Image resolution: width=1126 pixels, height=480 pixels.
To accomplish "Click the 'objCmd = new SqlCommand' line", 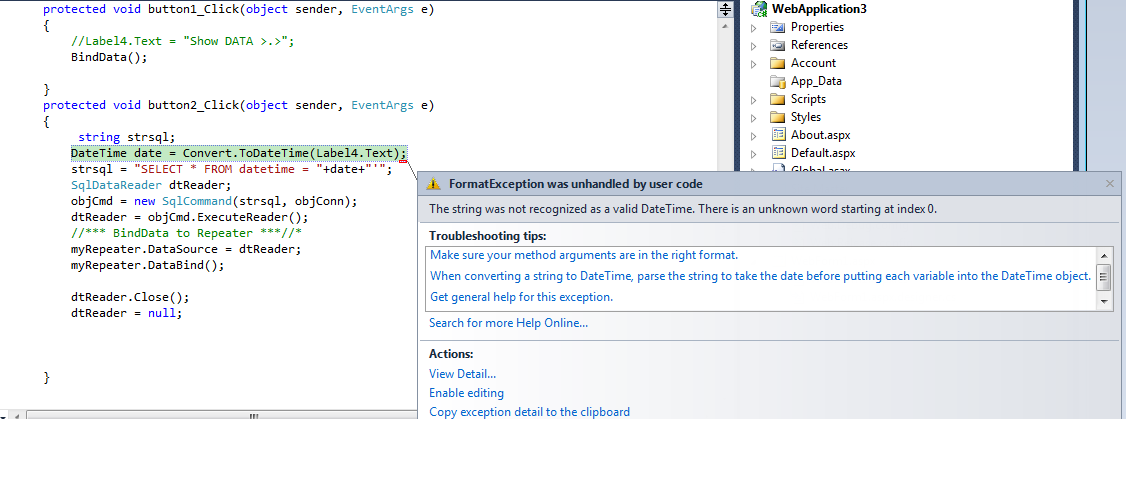I will tap(214, 201).
